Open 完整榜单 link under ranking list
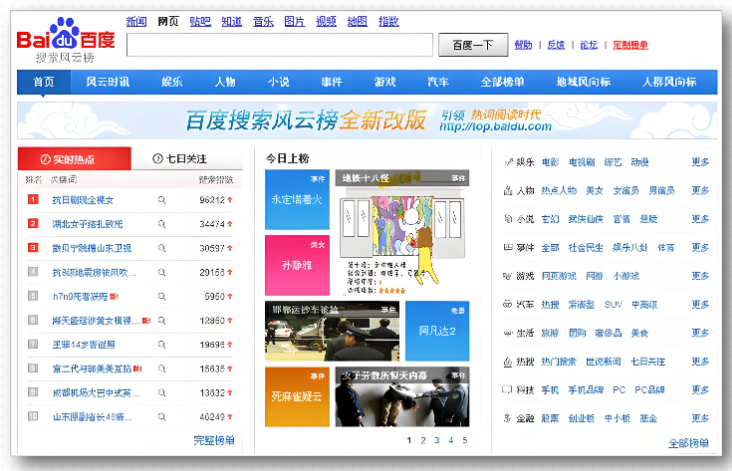The height and width of the screenshot is (471, 732). click(x=214, y=440)
